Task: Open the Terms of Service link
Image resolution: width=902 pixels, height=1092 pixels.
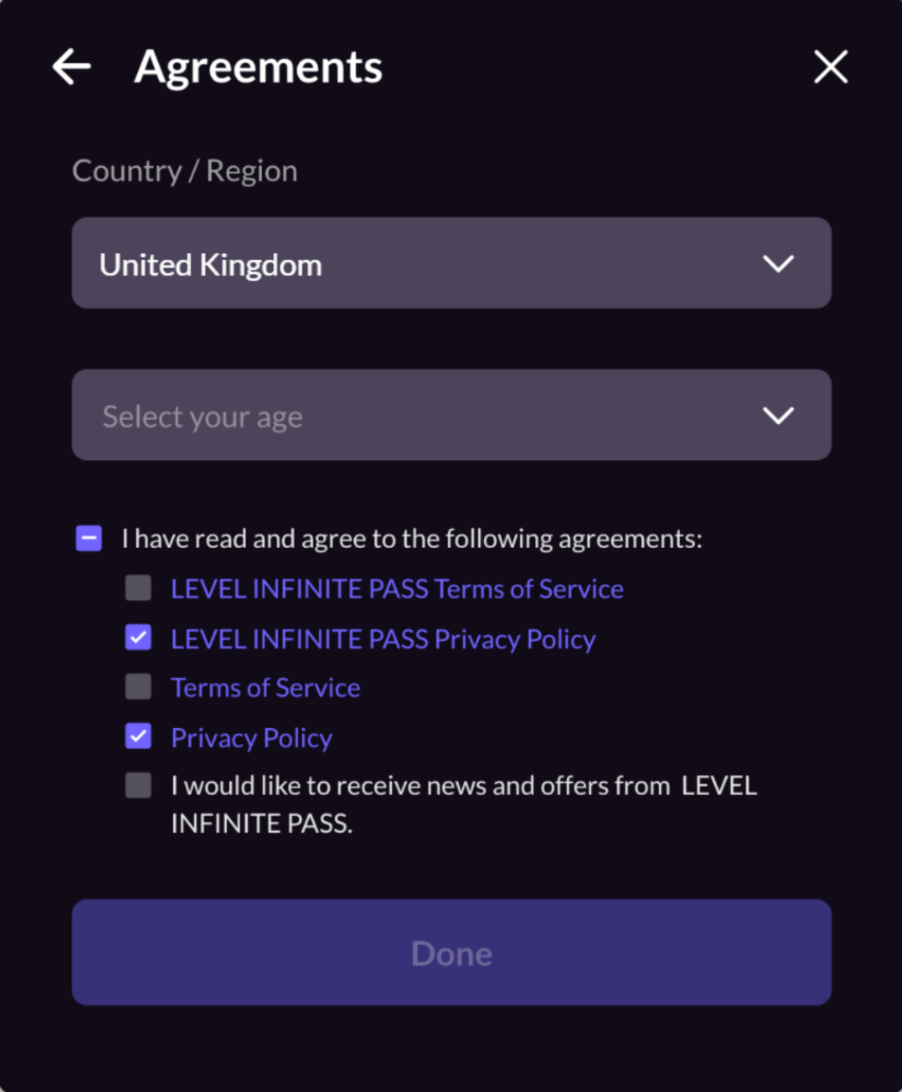Action: coord(265,688)
